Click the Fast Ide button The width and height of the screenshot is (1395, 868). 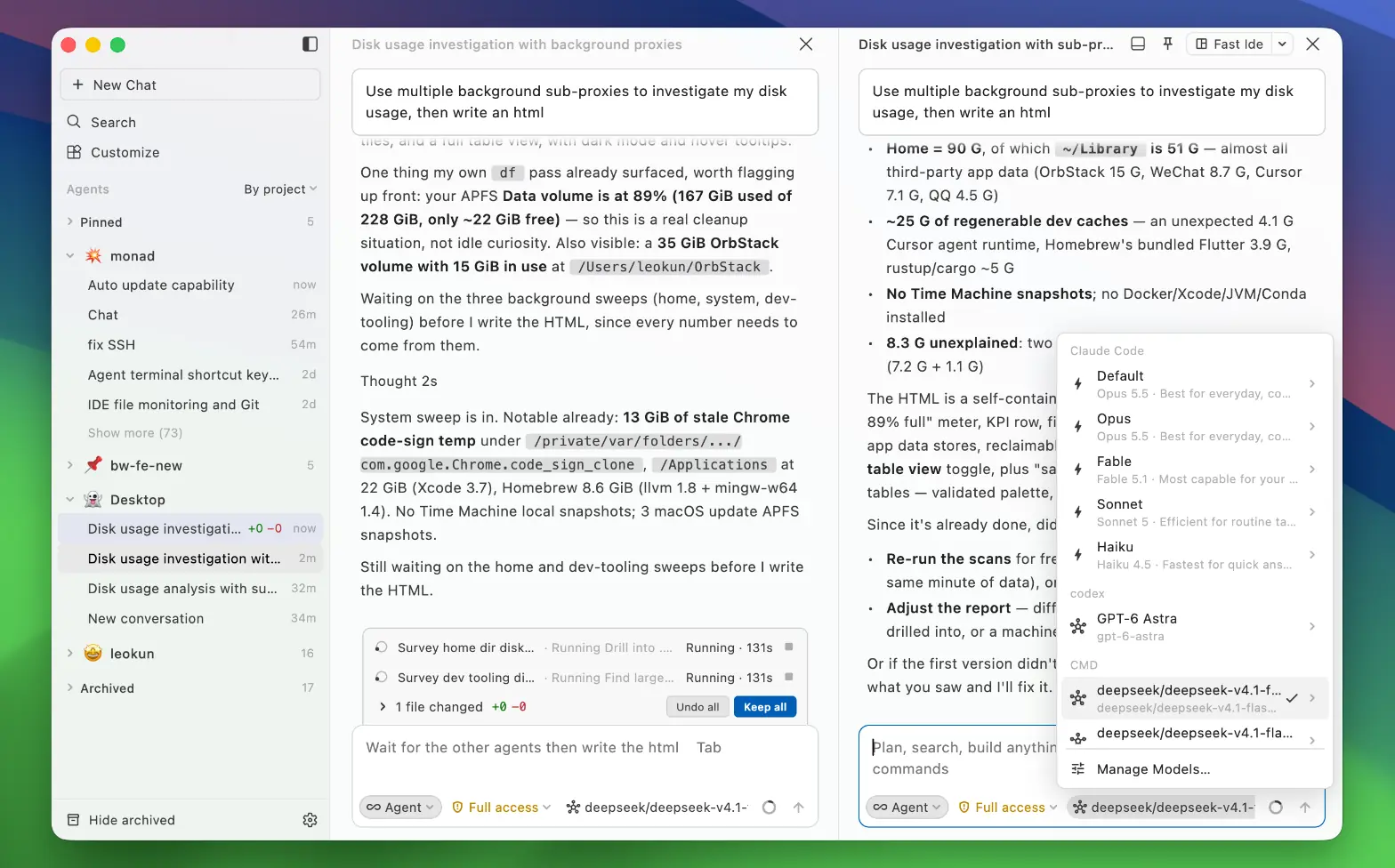(x=1230, y=44)
